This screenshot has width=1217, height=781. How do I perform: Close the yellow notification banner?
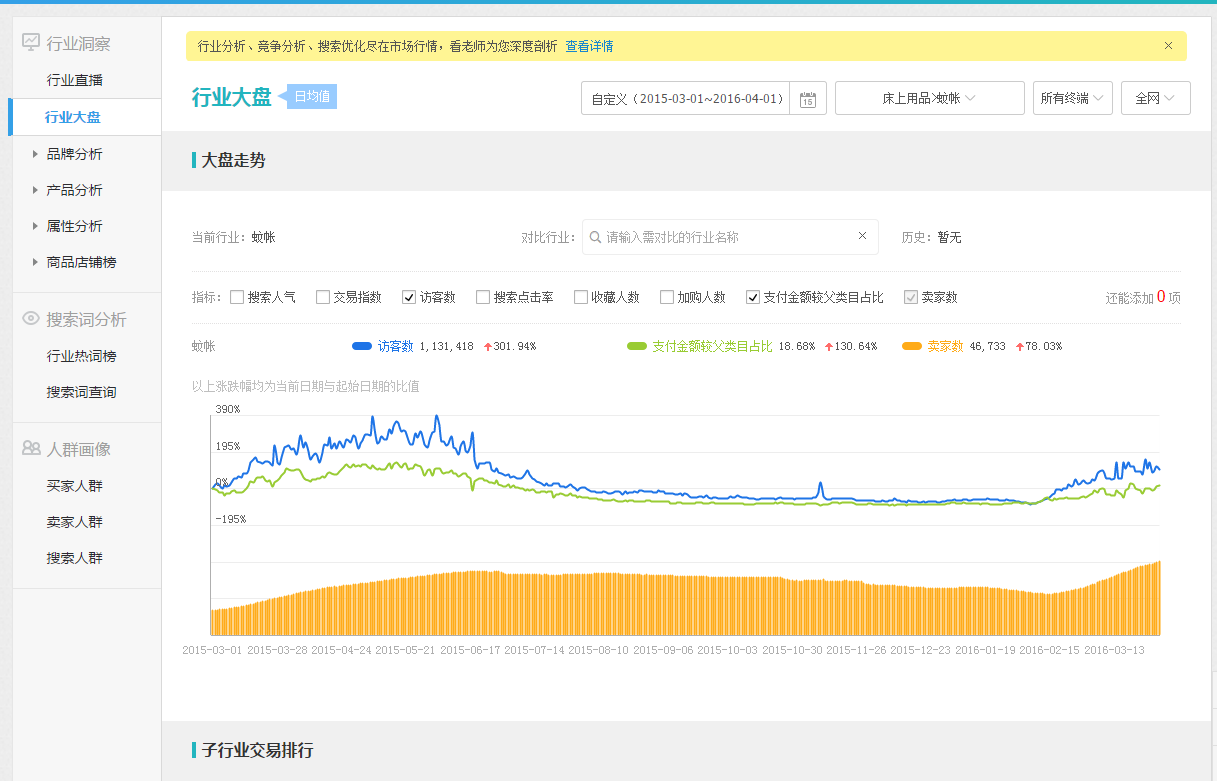[1168, 46]
